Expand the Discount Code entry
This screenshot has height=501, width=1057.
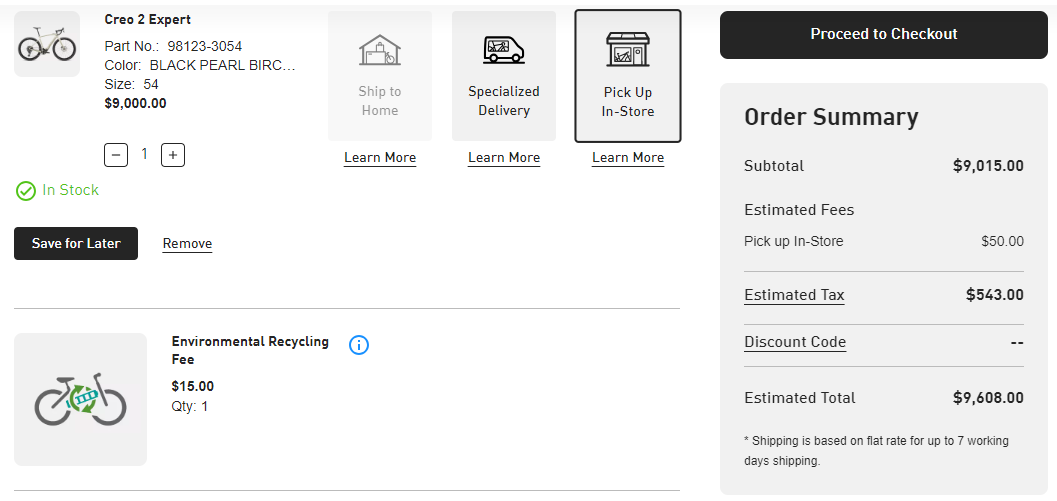(795, 342)
